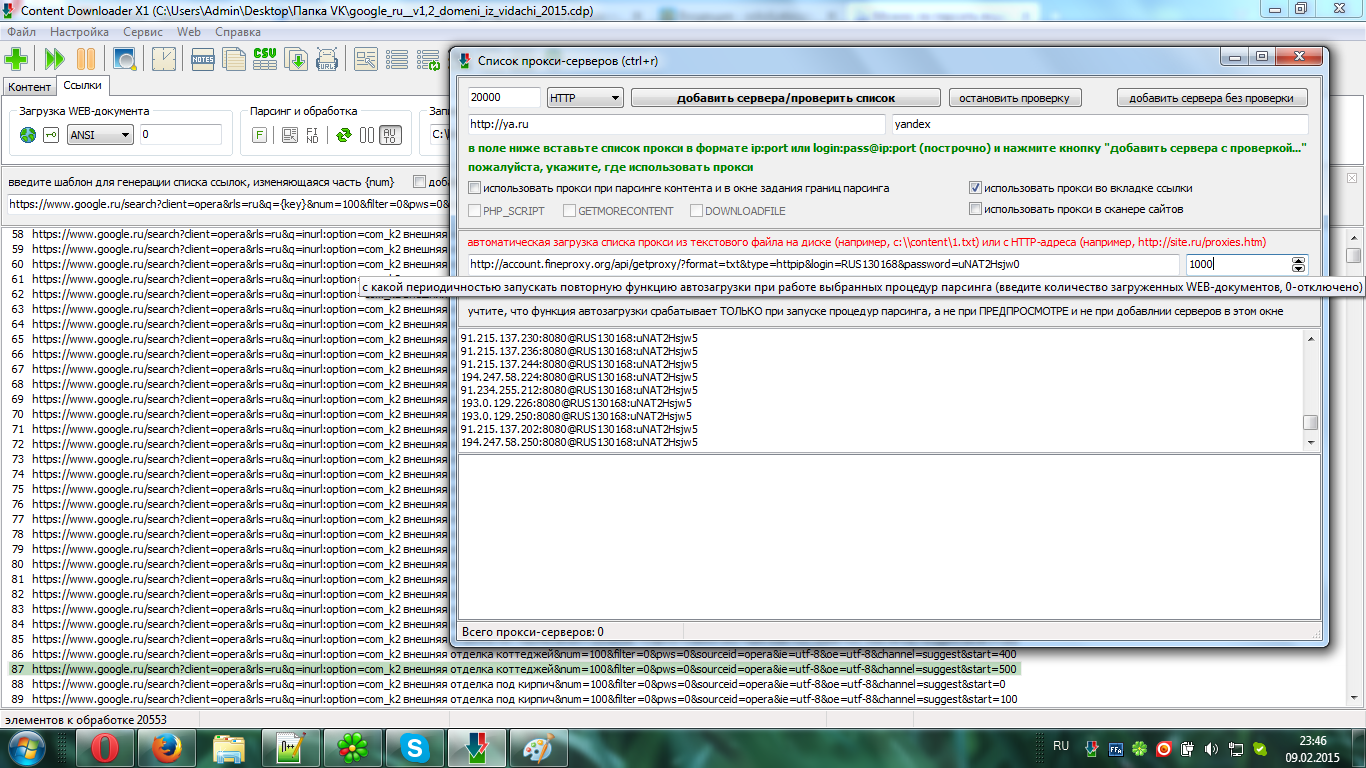Open Skype from the taskbar
The width and height of the screenshot is (1366, 768).
pos(414,747)
